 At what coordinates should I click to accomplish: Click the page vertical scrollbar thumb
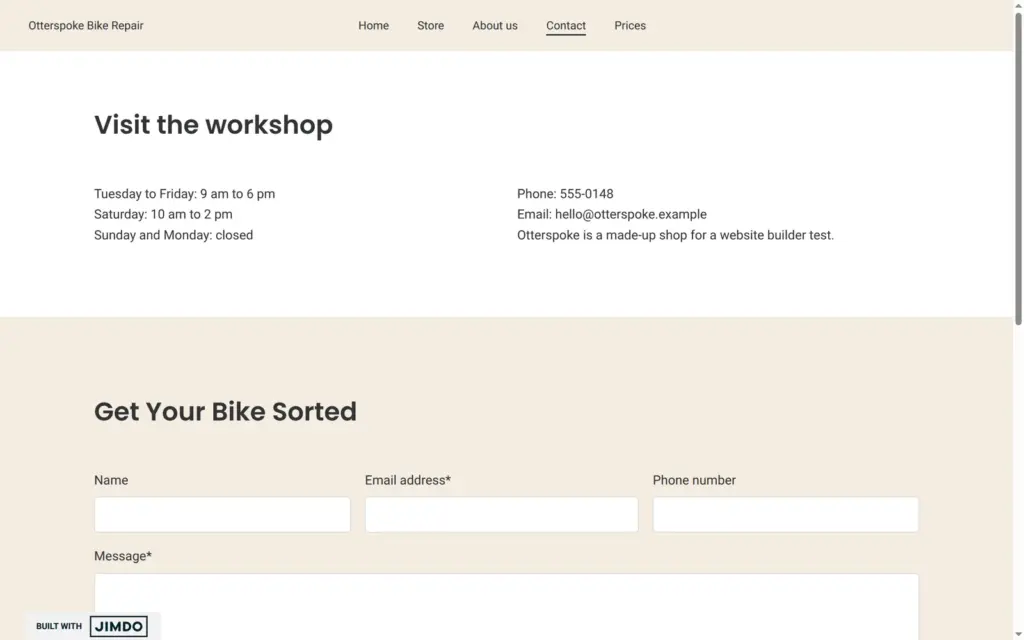point(1018,168)
